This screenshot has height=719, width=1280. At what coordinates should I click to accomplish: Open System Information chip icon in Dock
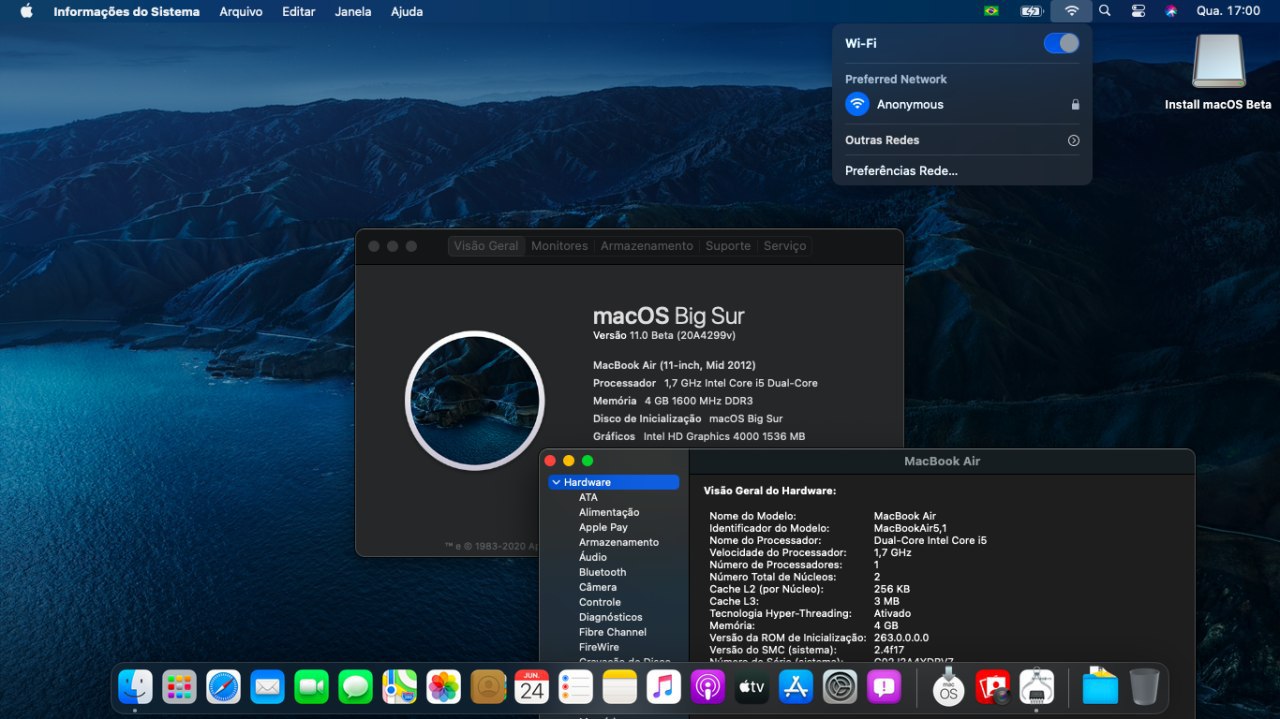1037,687
